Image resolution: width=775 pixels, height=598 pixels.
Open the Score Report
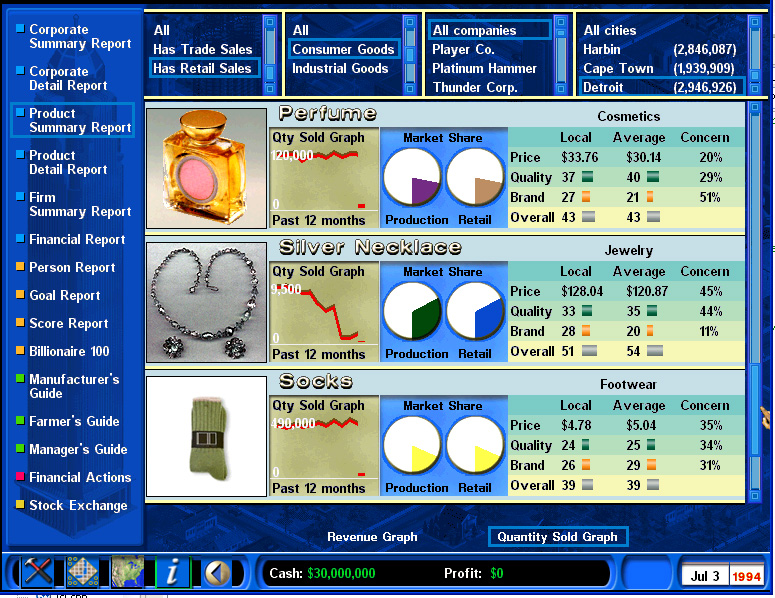point(68,323)
